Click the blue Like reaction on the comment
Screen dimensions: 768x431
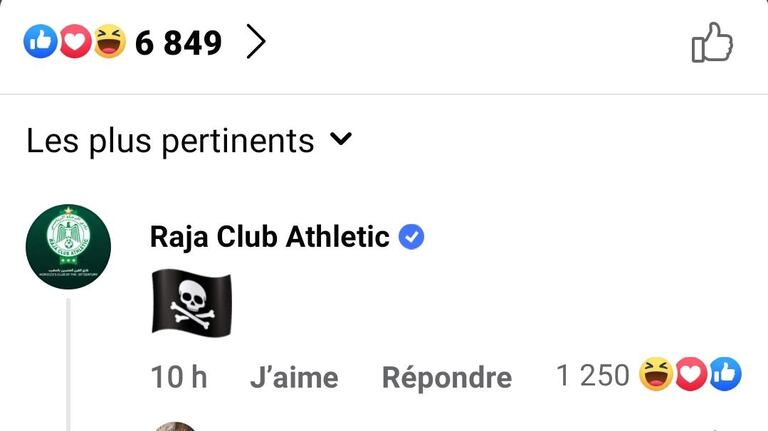click(725, 374)
